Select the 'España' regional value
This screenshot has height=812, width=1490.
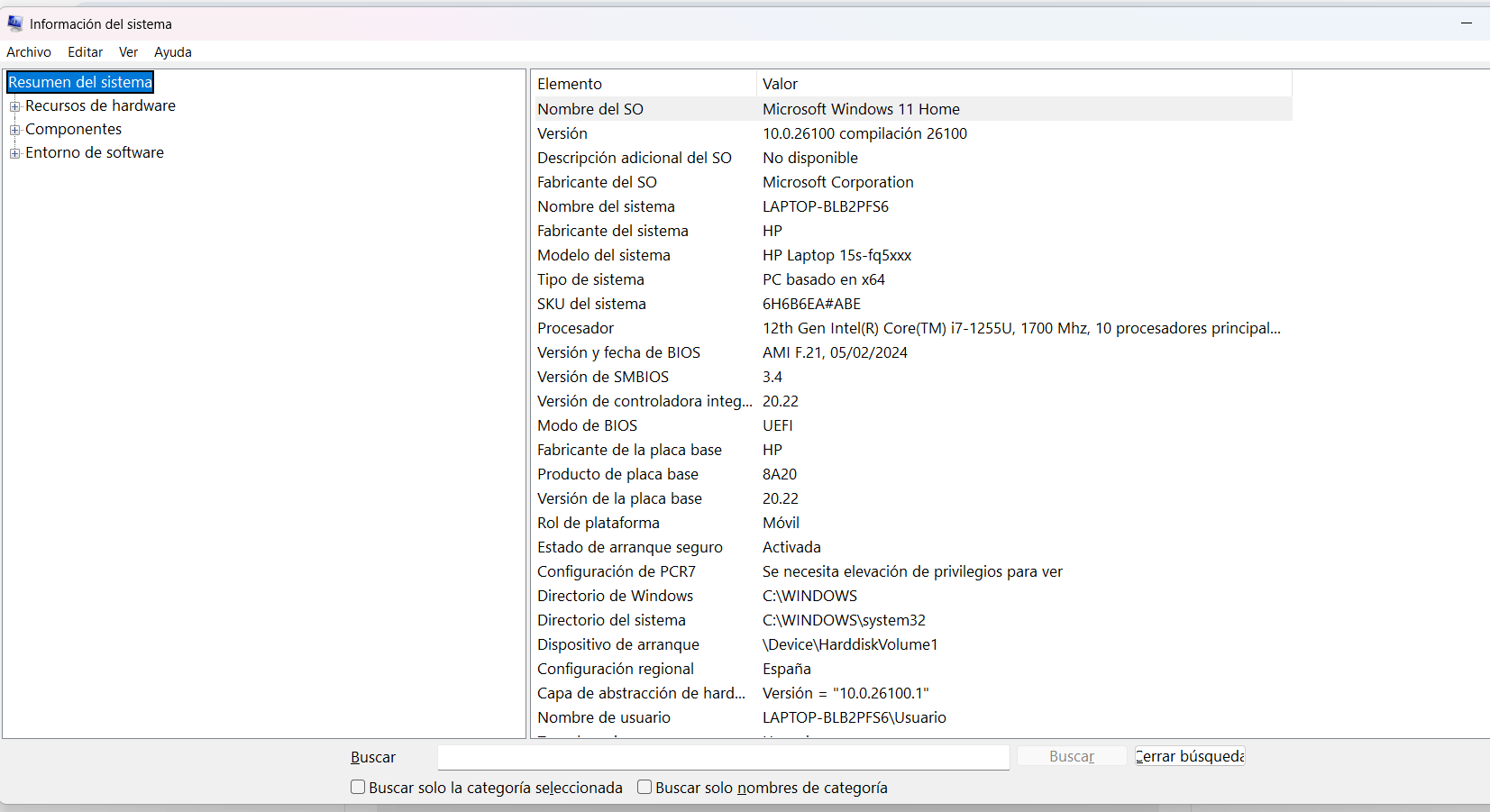(x=787, y=669)
